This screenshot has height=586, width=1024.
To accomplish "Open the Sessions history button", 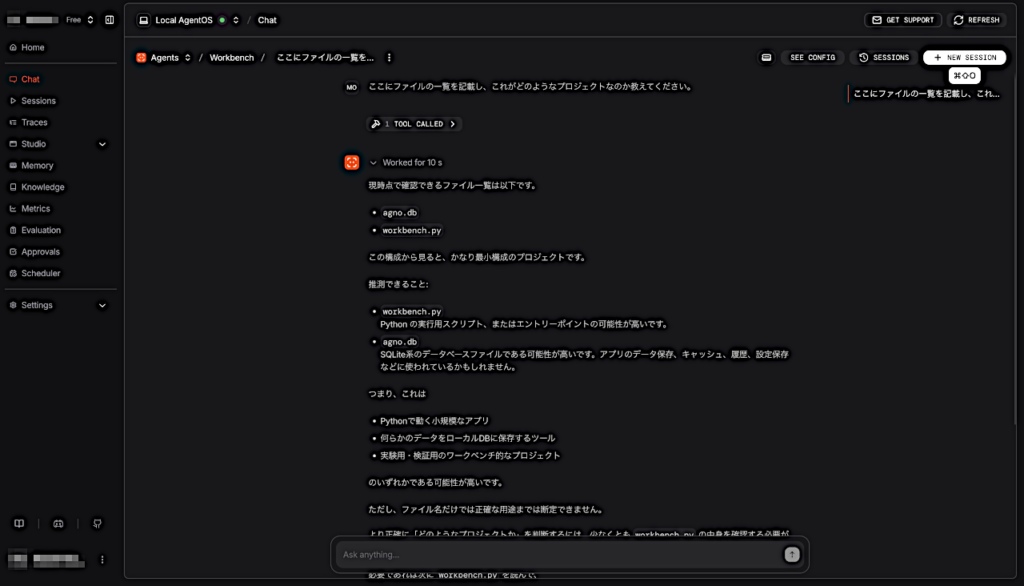I will (x=884, y=57).
